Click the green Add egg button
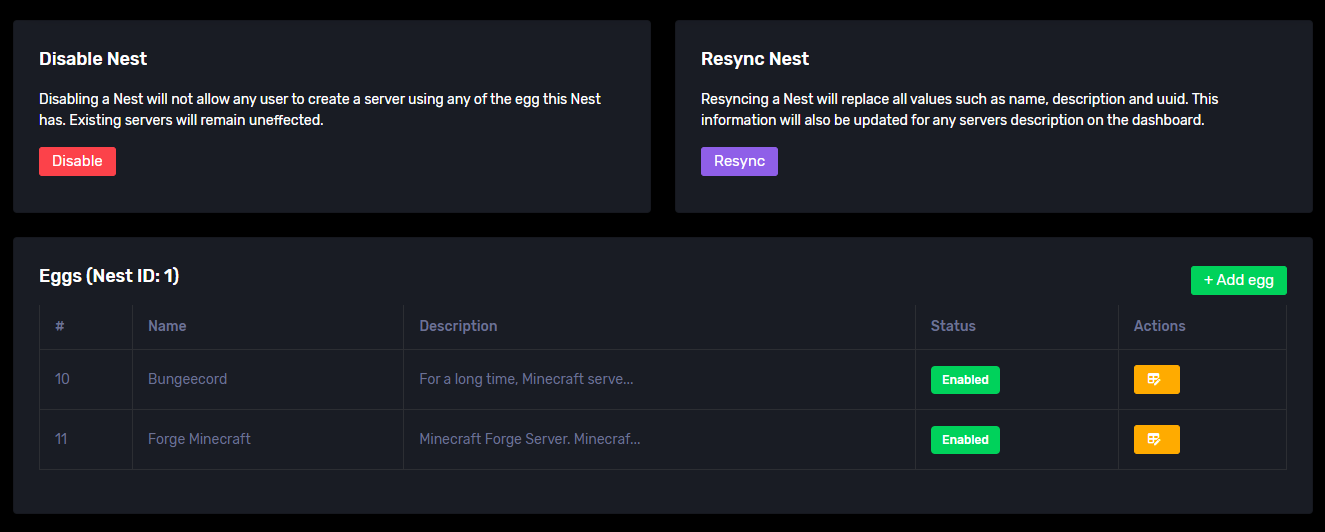Screen dimensions: 1325x532 1238,280
